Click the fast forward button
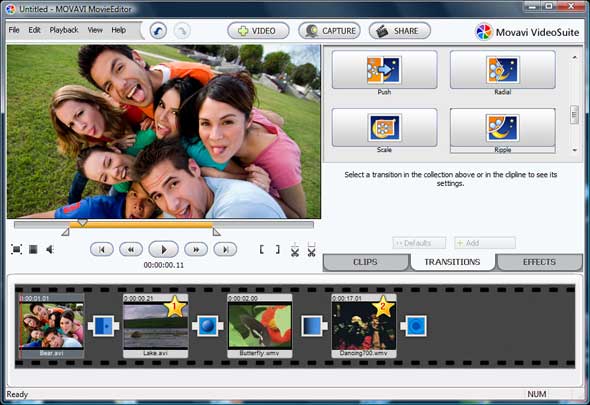590x405 pixels. tap(196, 249)
